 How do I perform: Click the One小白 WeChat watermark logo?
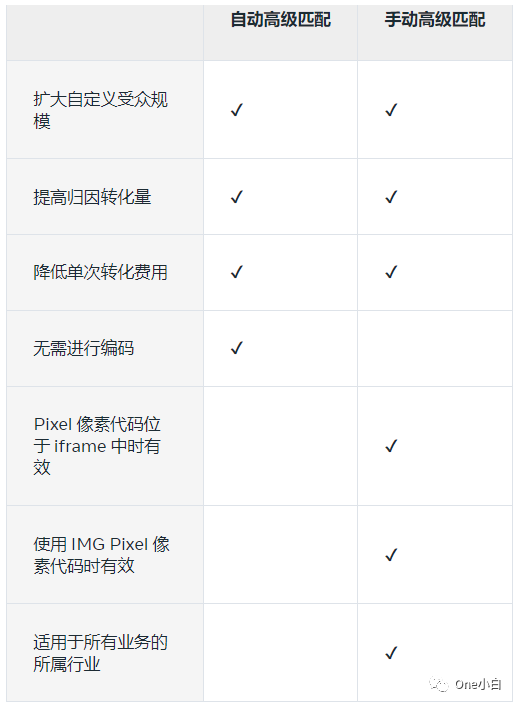[x=465, y=684]
